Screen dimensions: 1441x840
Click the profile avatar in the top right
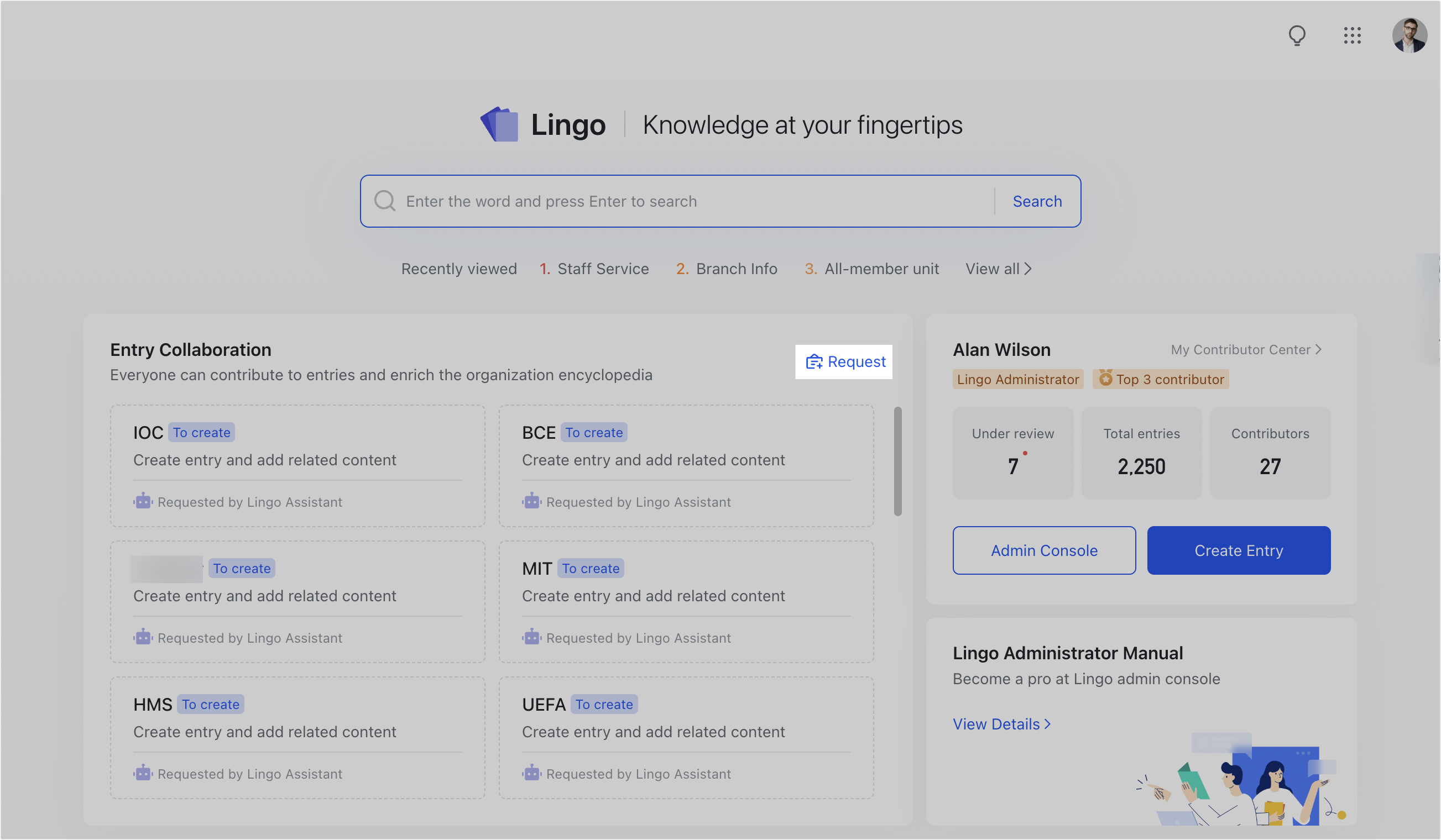(x=1409, y=35)
